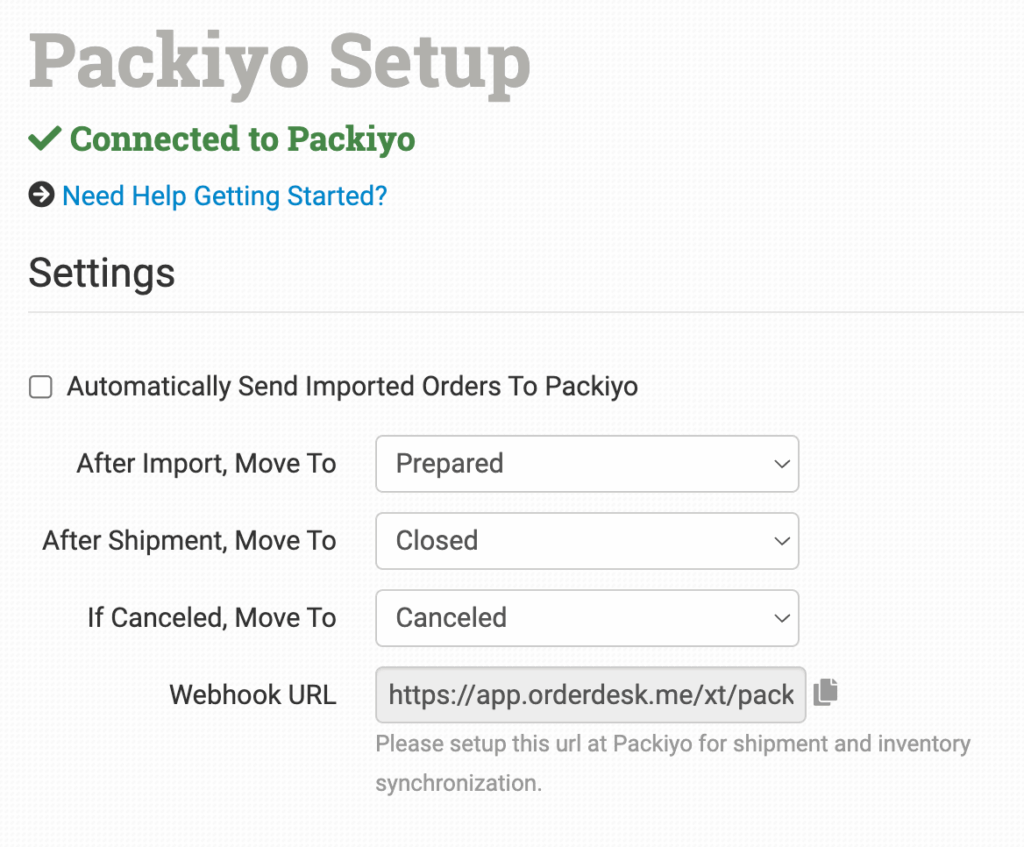Expand the After Shipment dropdown showing Closed
This screenshot has width=1024, height=847.
(586, 541)
